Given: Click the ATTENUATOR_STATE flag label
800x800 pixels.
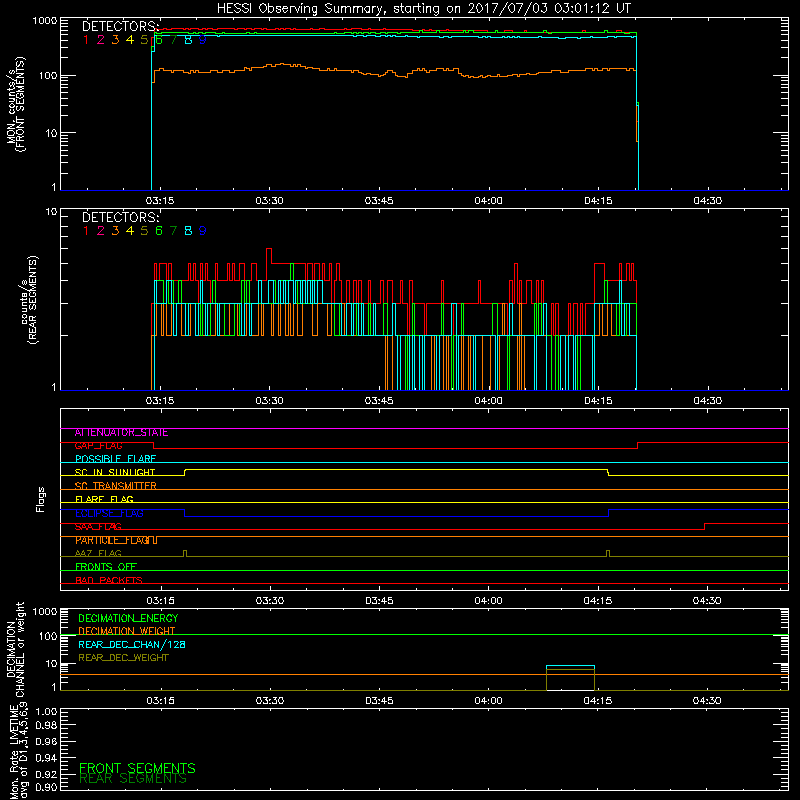Looking at the screenshot, I should [121, 433].
